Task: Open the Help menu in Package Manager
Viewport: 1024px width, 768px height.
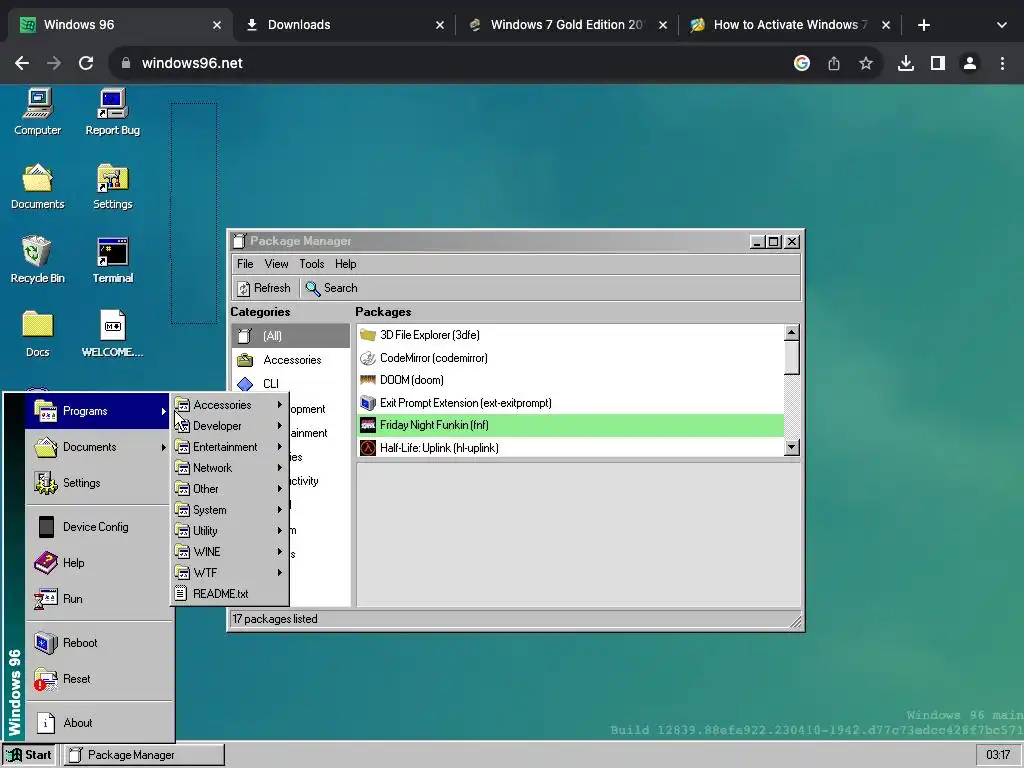Action: pos(345,264)
